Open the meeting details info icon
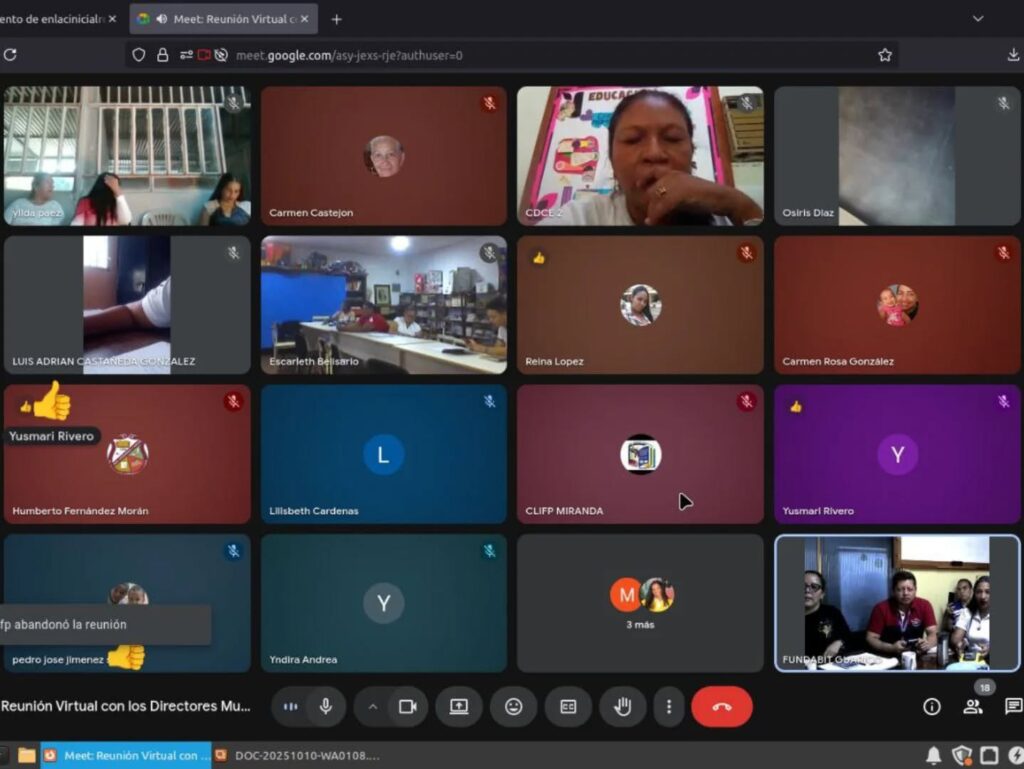 pos(932,707)
